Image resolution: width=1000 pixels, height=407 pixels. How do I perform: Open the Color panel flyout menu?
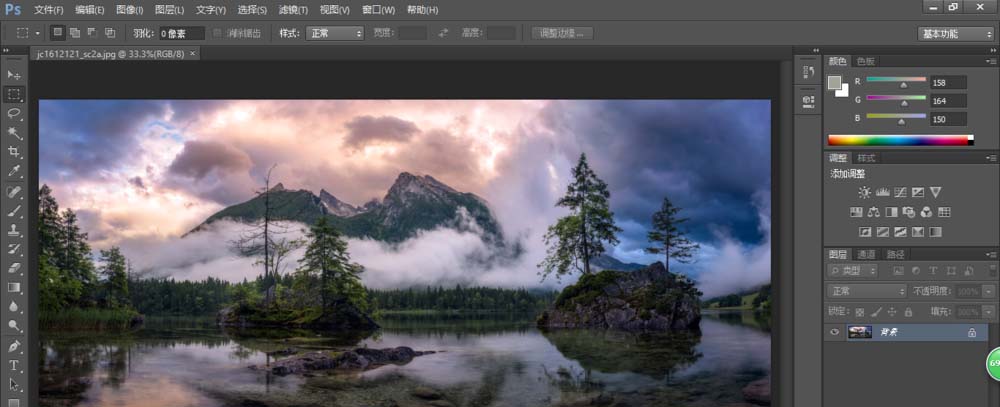990,61
